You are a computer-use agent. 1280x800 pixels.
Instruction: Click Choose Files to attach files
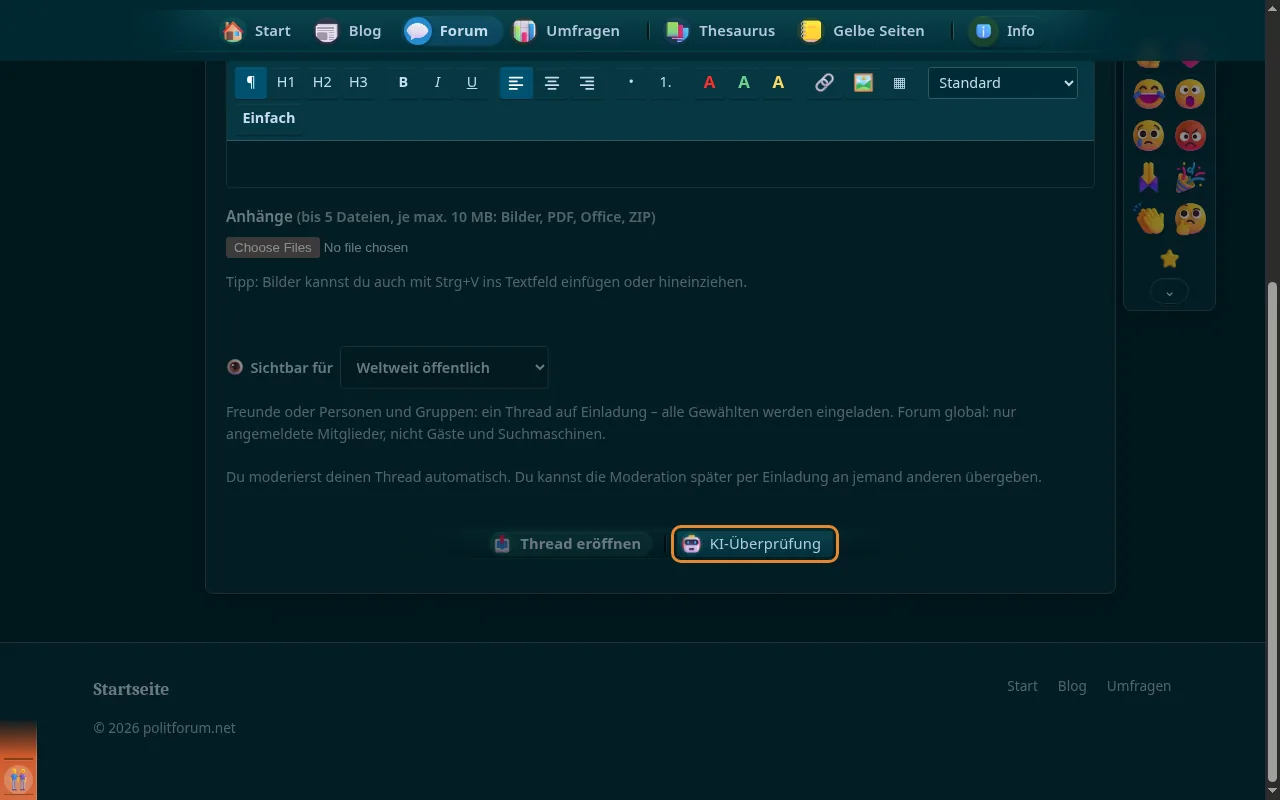tap(273, 247)
